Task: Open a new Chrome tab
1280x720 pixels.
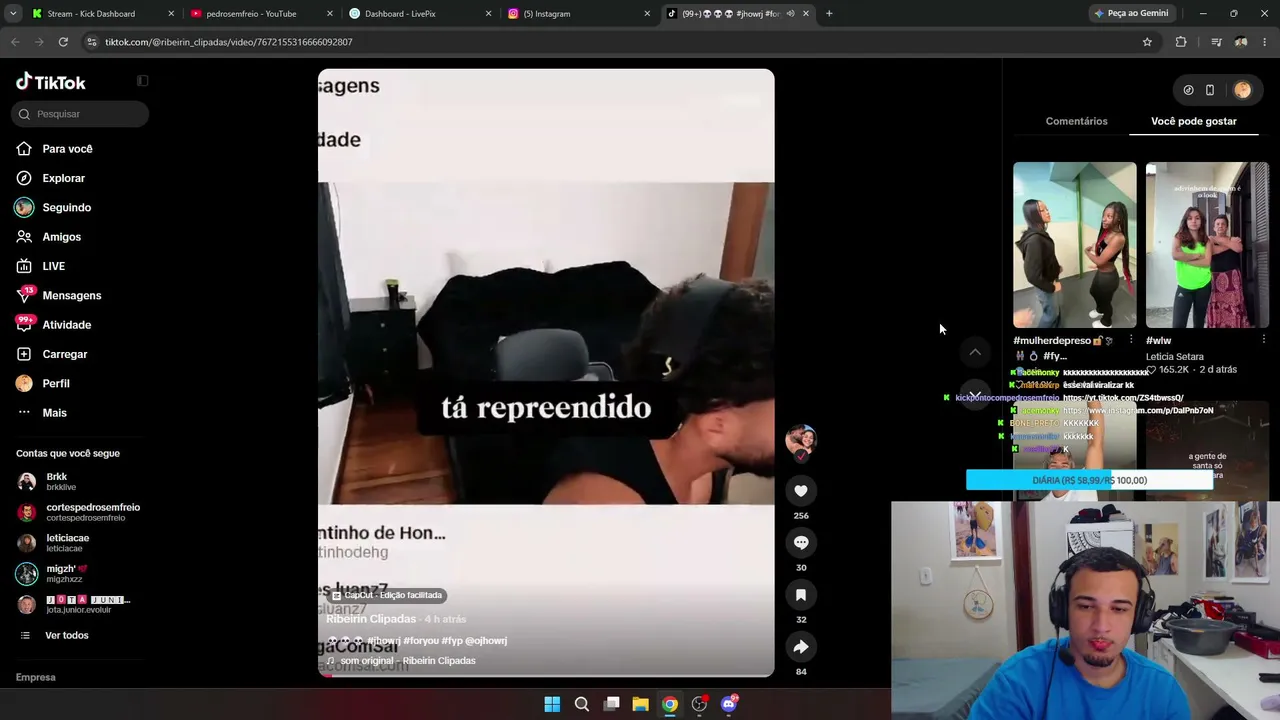Action: pyautogui.click(x=829, y=14)
